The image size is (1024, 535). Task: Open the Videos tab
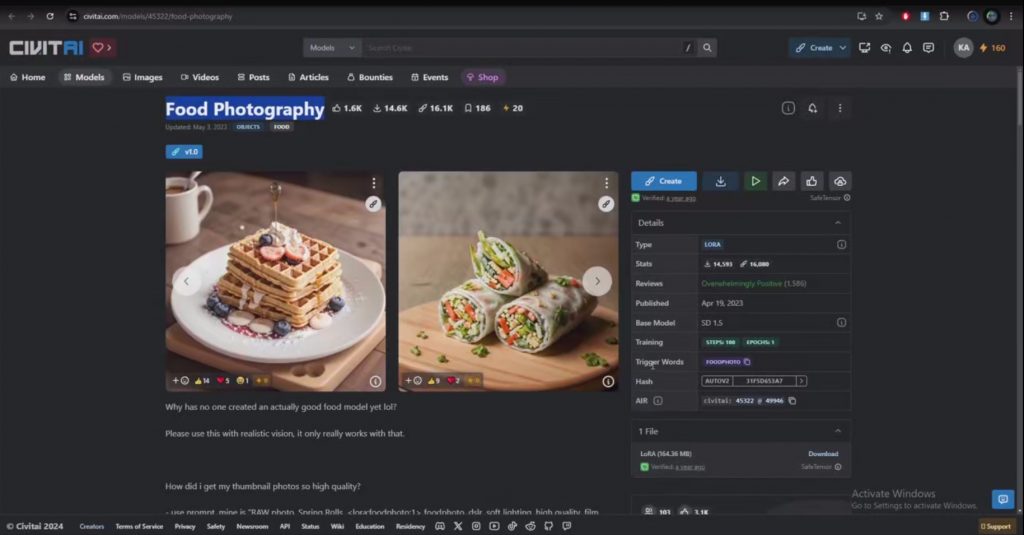click(200, 77)
